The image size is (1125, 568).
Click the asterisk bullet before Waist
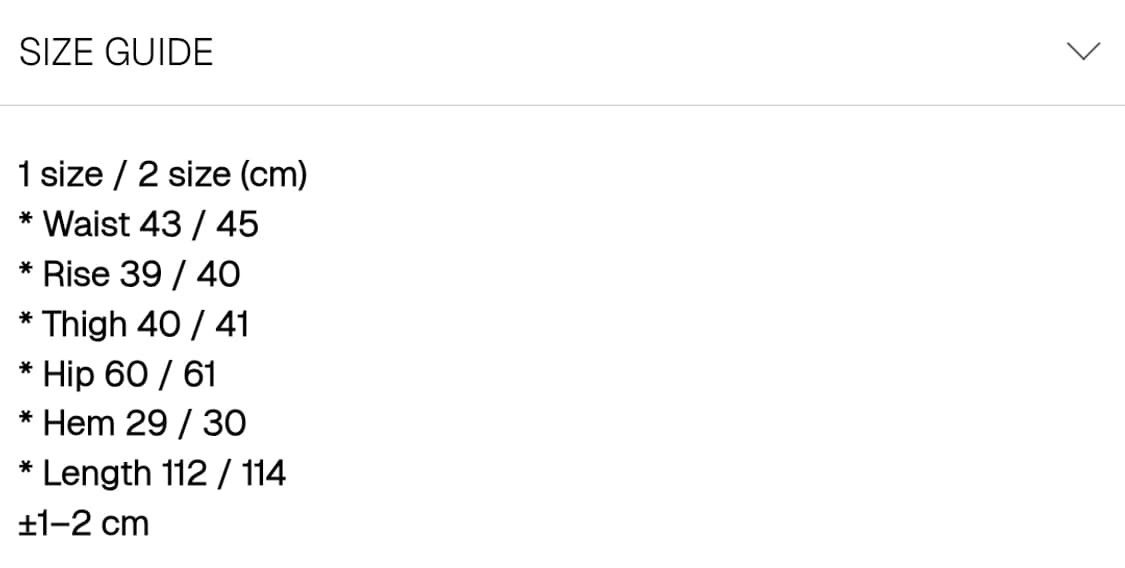pos(26,221)
